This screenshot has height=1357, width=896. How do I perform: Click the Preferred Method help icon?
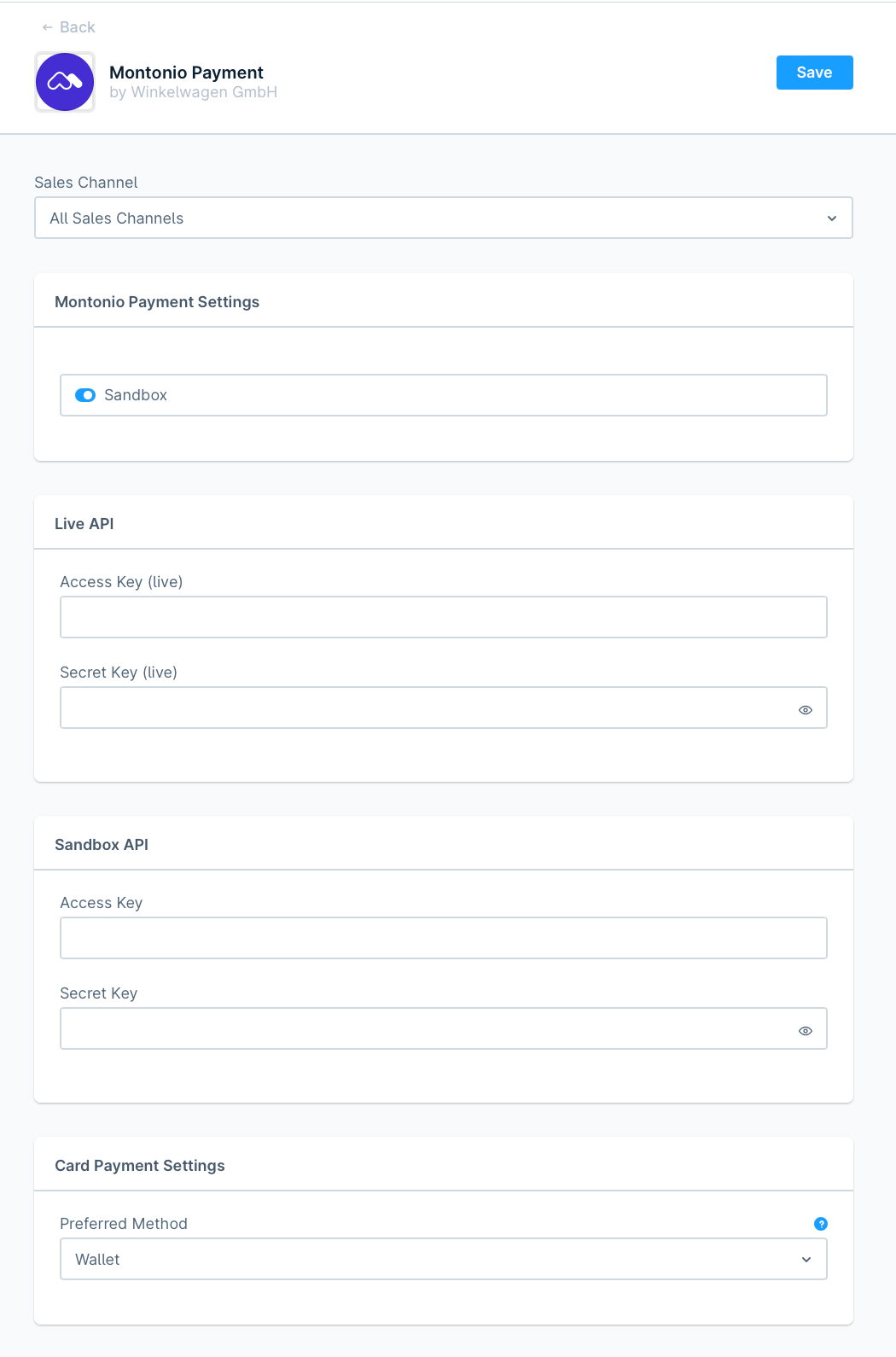[821, 1224]
